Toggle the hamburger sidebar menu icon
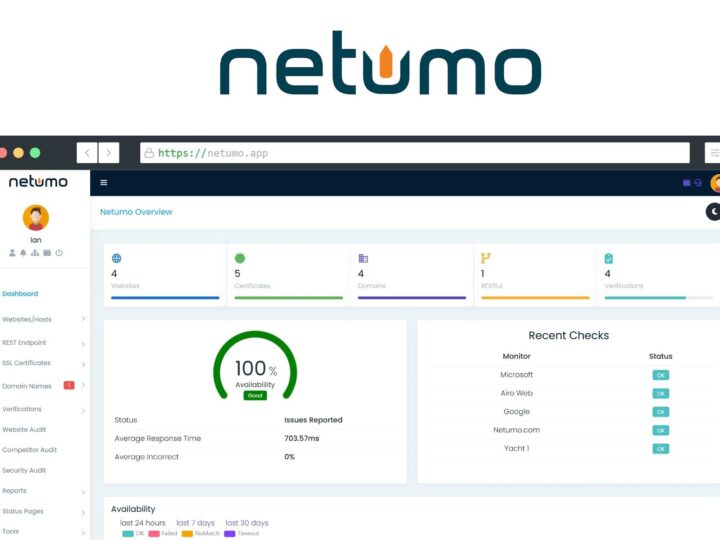Viewport: 720px width, 540px height. coord(104,183)
